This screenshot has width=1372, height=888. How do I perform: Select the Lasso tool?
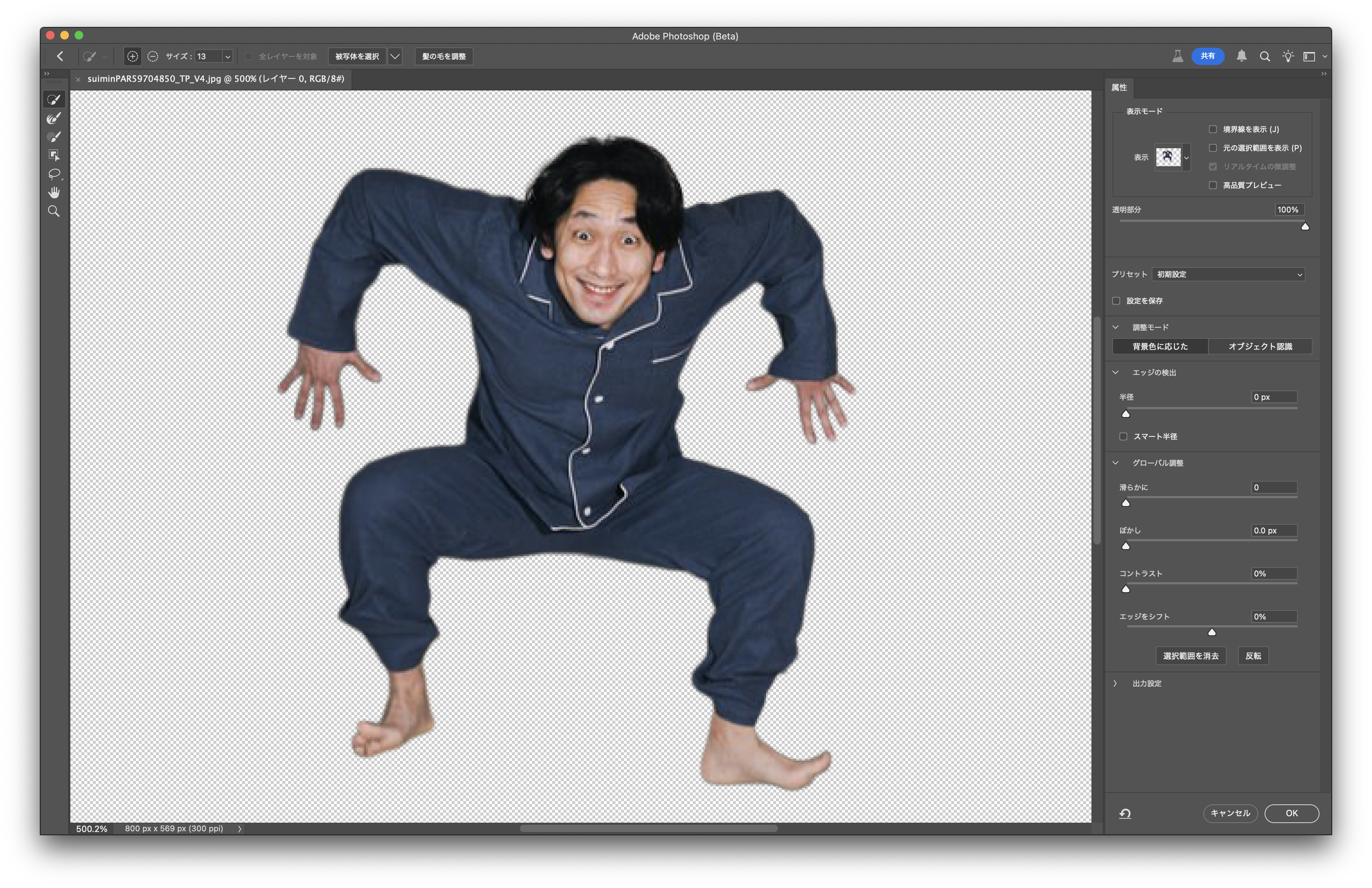pyautogui.click(x=53, y=174)
